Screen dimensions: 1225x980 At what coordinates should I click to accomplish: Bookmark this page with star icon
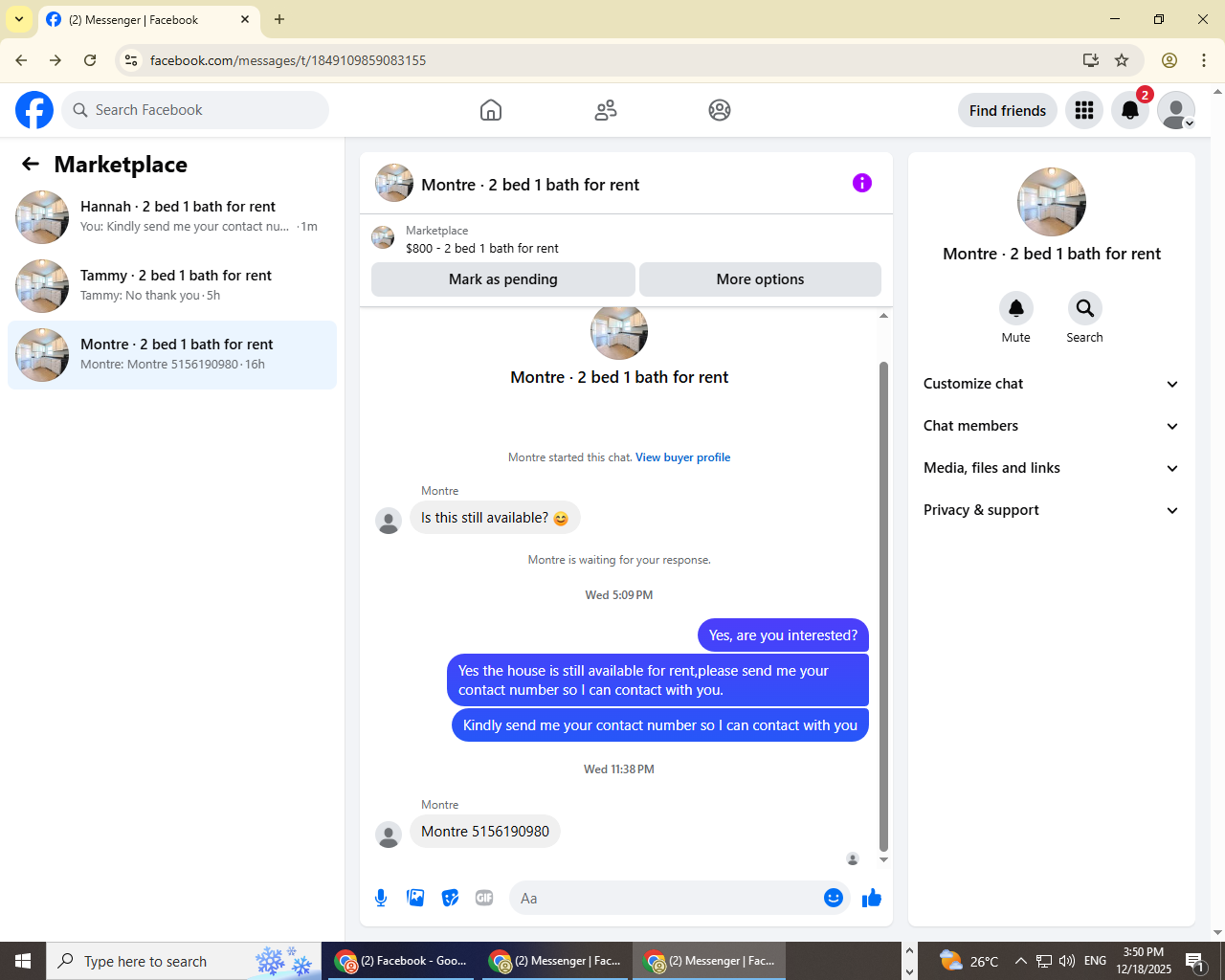(1122, 60)
